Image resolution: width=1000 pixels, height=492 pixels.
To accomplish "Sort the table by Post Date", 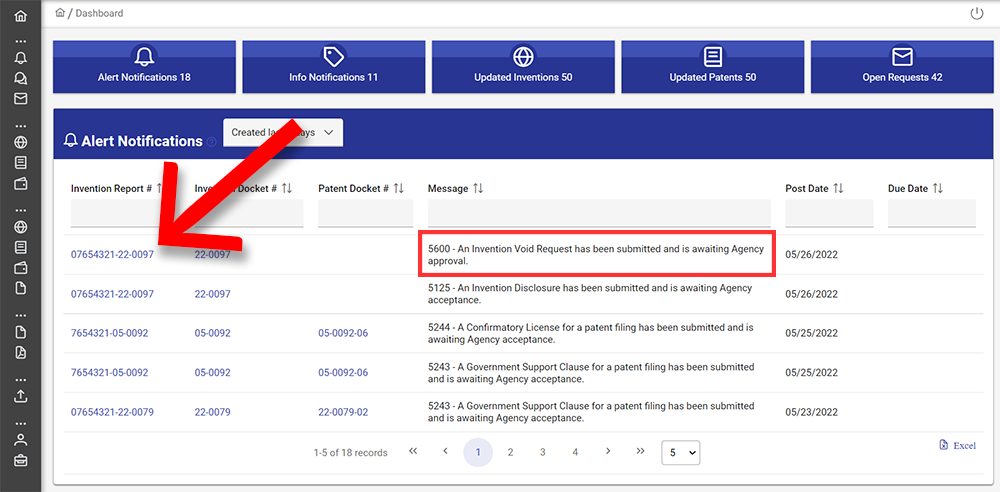I will click(x=838, y=188).
